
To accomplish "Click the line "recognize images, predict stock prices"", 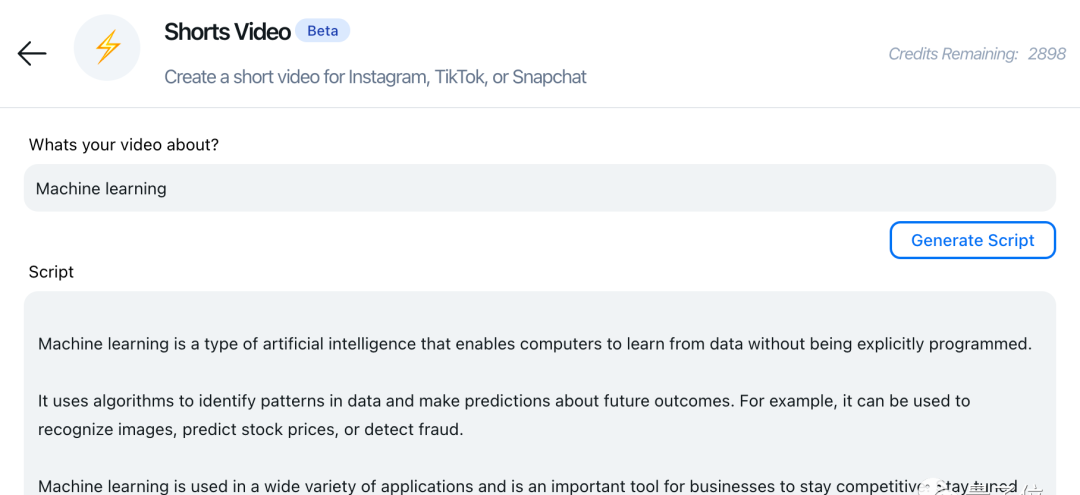I will (251, 430).
